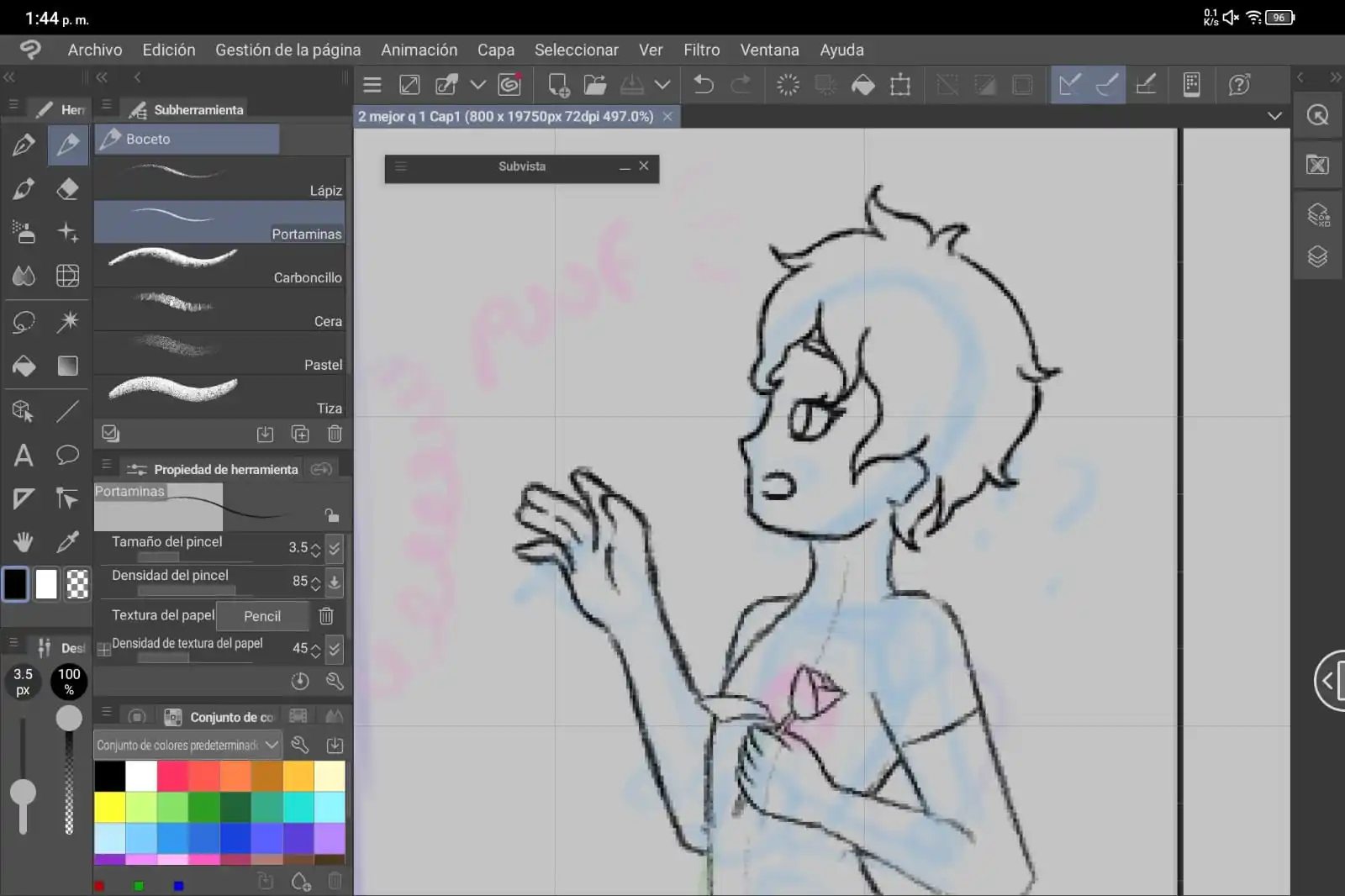Adjust Brush size stepper arrows
The height and width of the screenshot is (896, 1345).
point(316,549)
